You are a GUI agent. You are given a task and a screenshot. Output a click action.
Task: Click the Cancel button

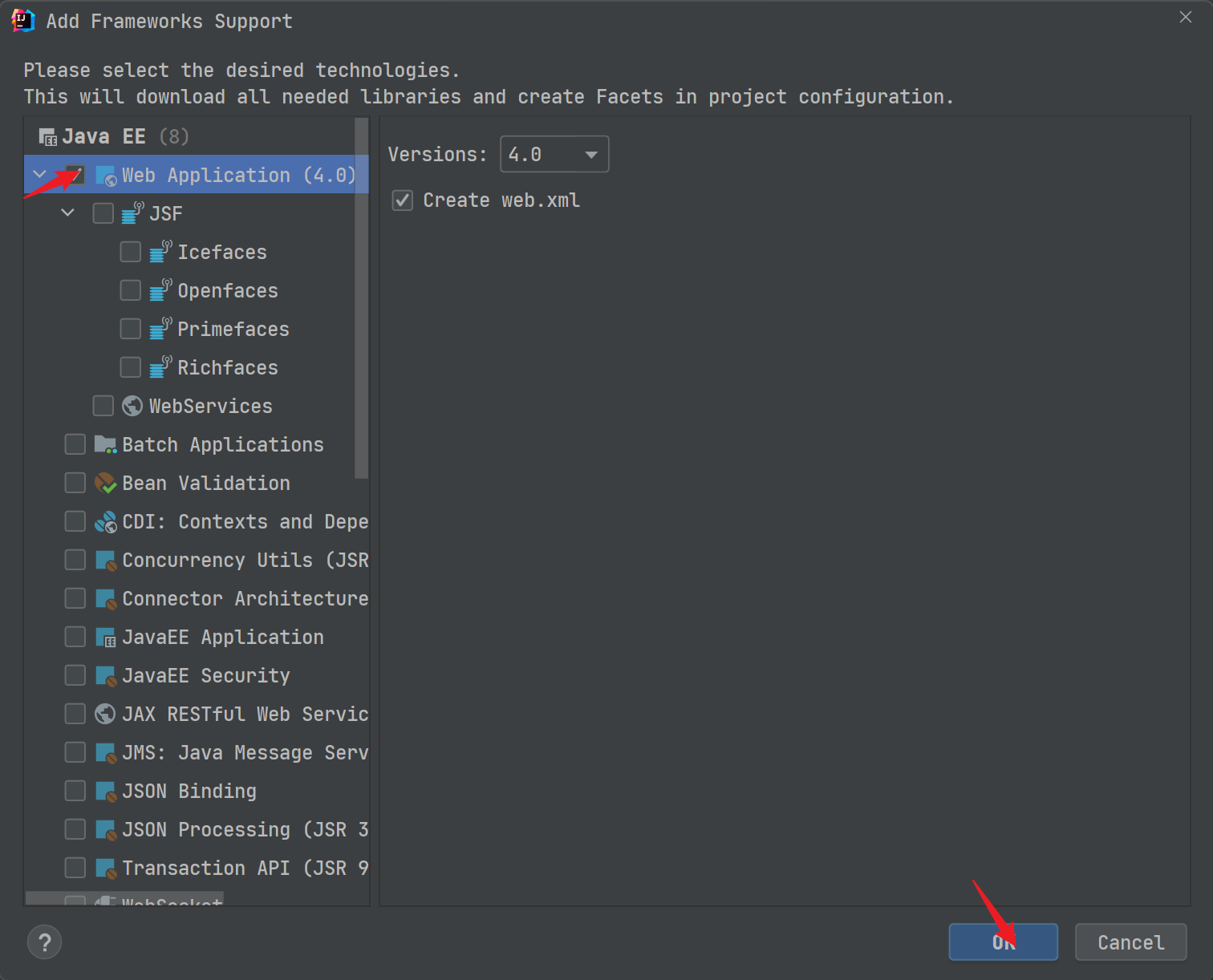(1130, 942)
